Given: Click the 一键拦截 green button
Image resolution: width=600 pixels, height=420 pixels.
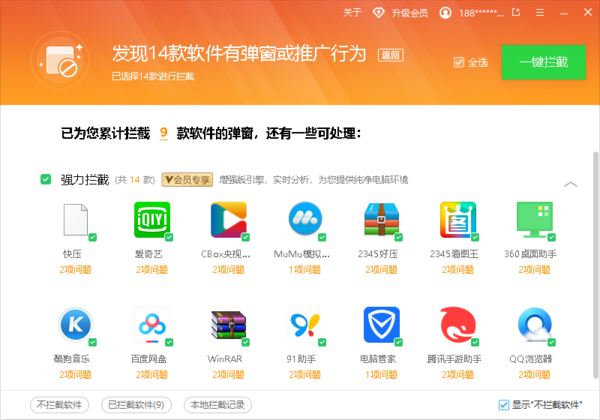Looking at the screenshot, I should click(543, 62).
